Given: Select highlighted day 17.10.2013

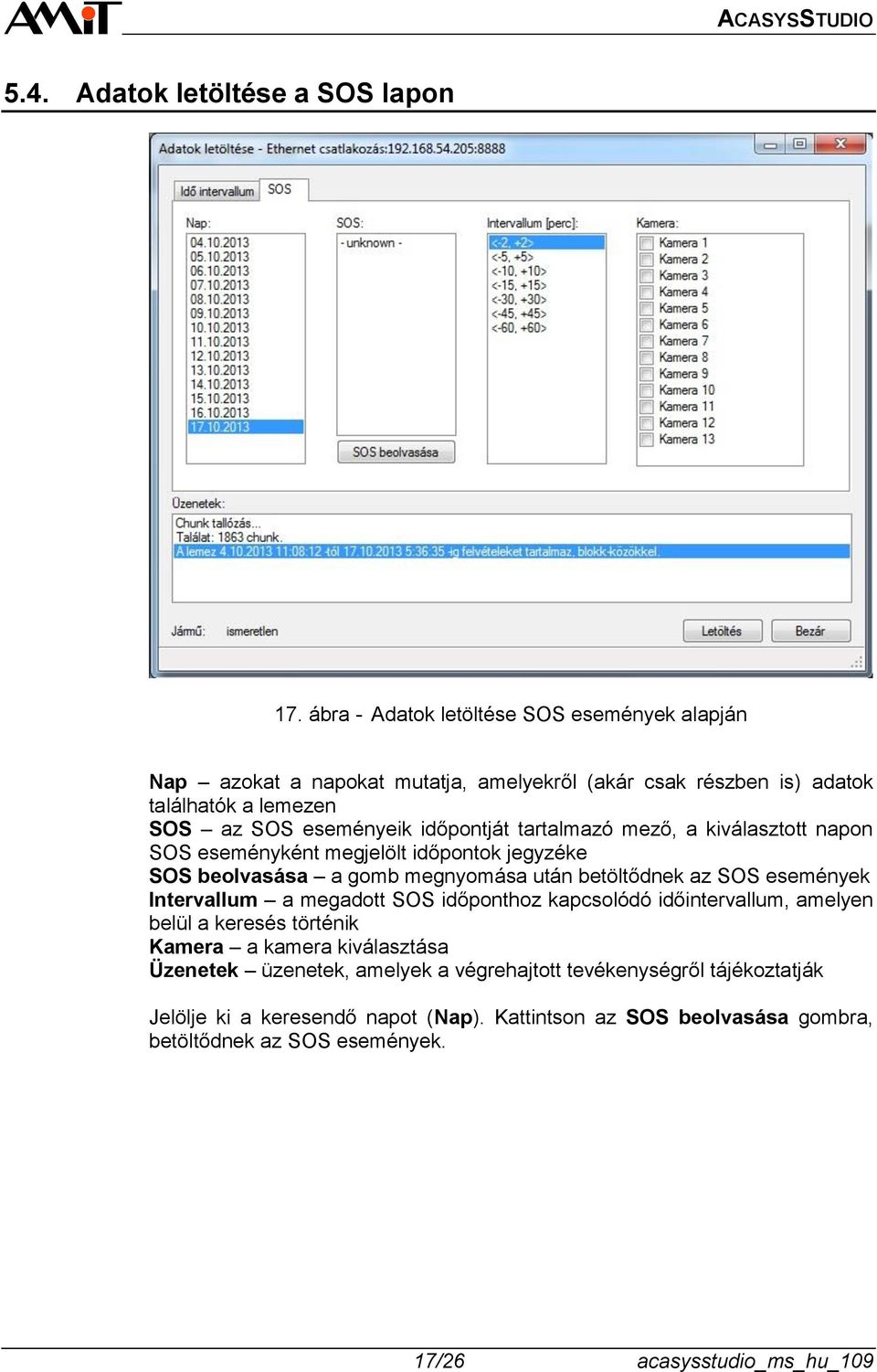Looking at the screenshot, I should click(246, 427).
